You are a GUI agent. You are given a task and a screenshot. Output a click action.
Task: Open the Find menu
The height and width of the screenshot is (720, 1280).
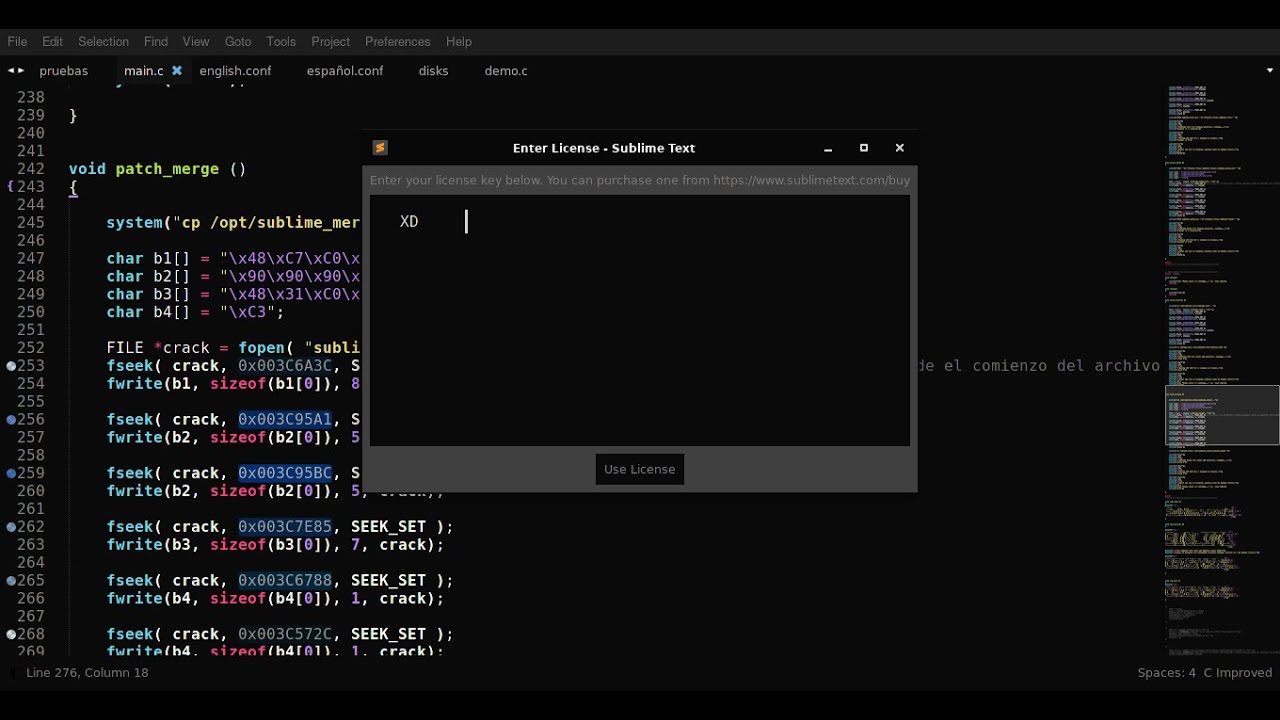tap(155, 41)
